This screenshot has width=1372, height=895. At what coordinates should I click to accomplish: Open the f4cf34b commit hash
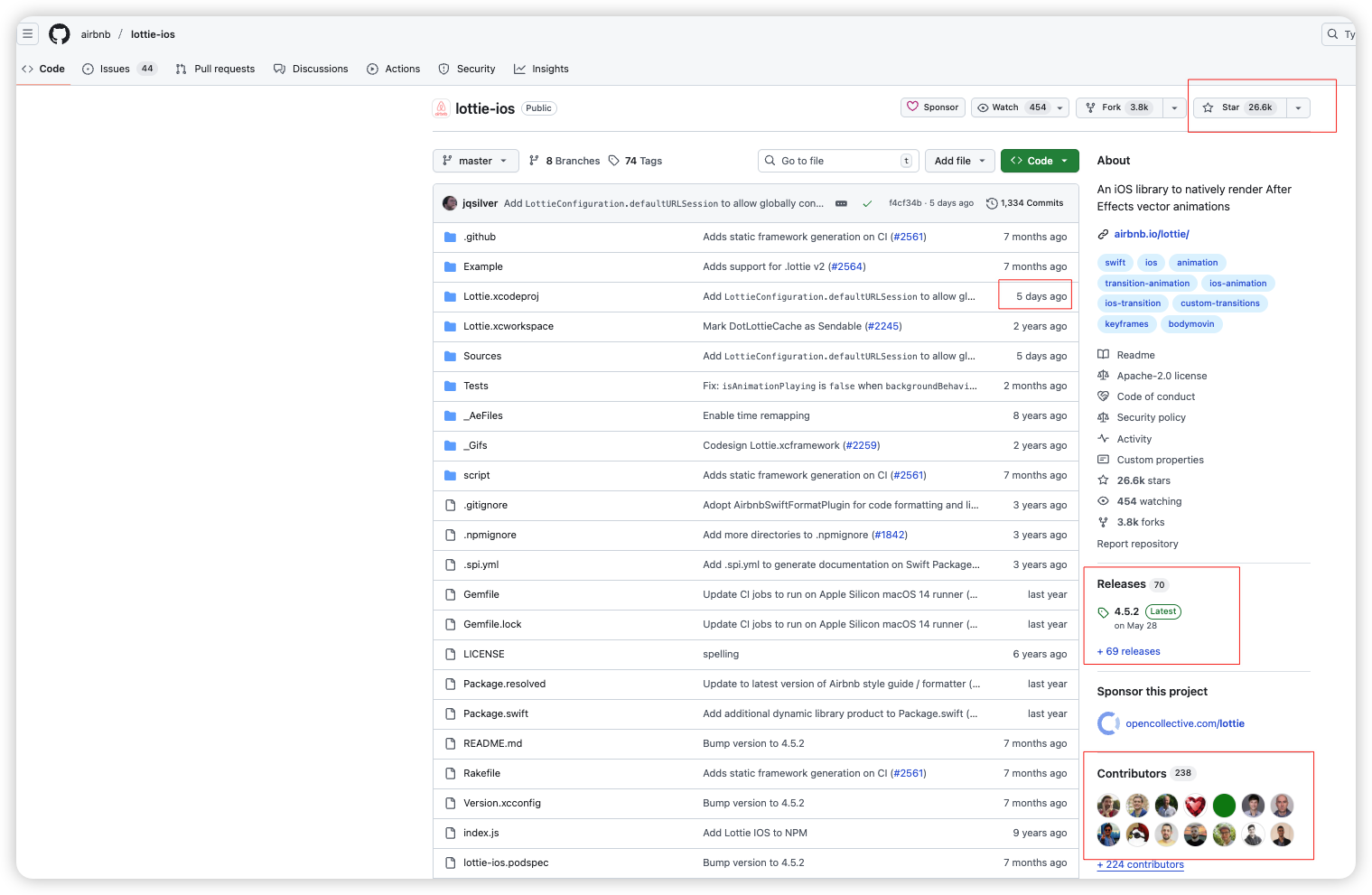(905, 203)
